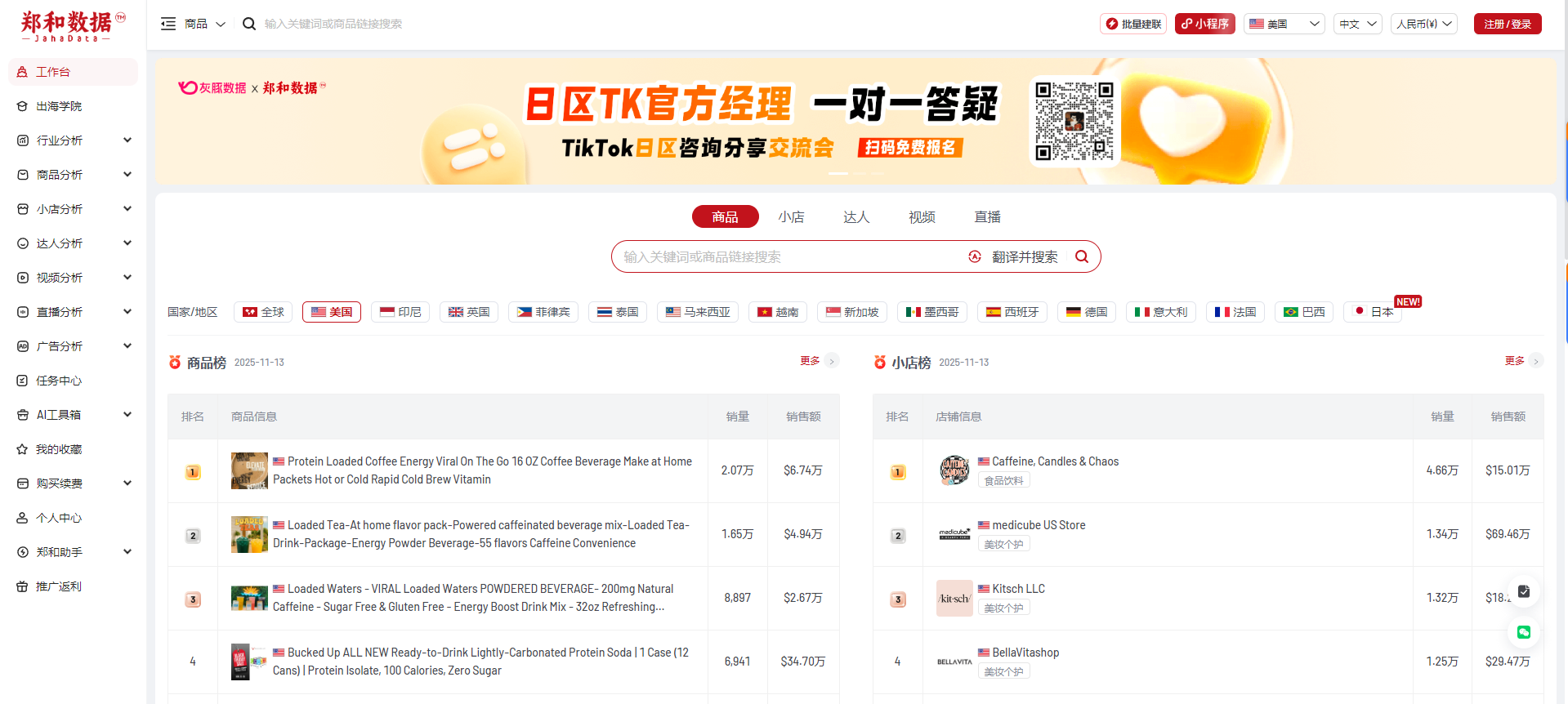This screenshot has width=1568, height=704.
Task: Expand AI工具箱 in the sidebar
Action: [x=73, y=415]
